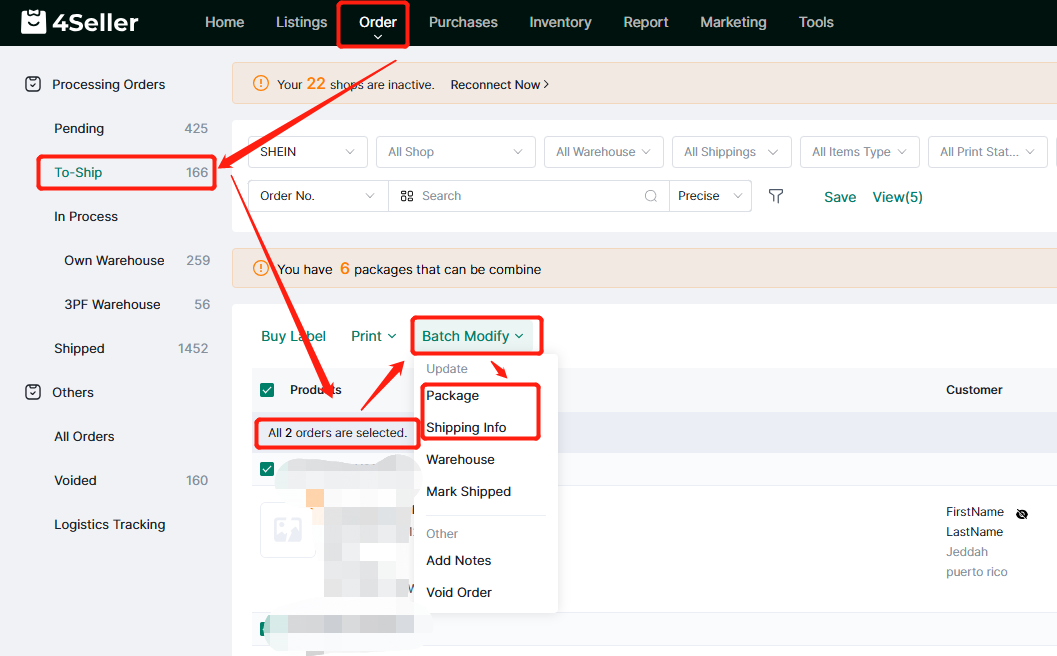Open the advanced filter funnel icon
The image size is (1057, 656).
click(775, 196)
